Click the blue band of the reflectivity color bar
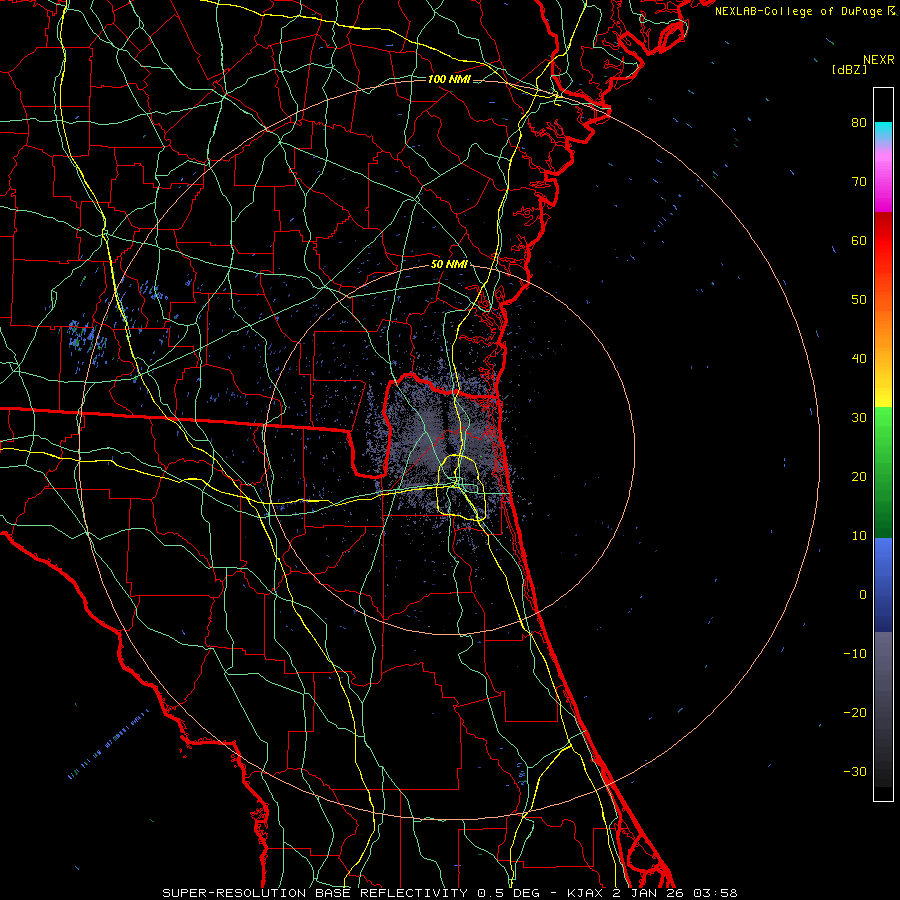 point(883,584)
